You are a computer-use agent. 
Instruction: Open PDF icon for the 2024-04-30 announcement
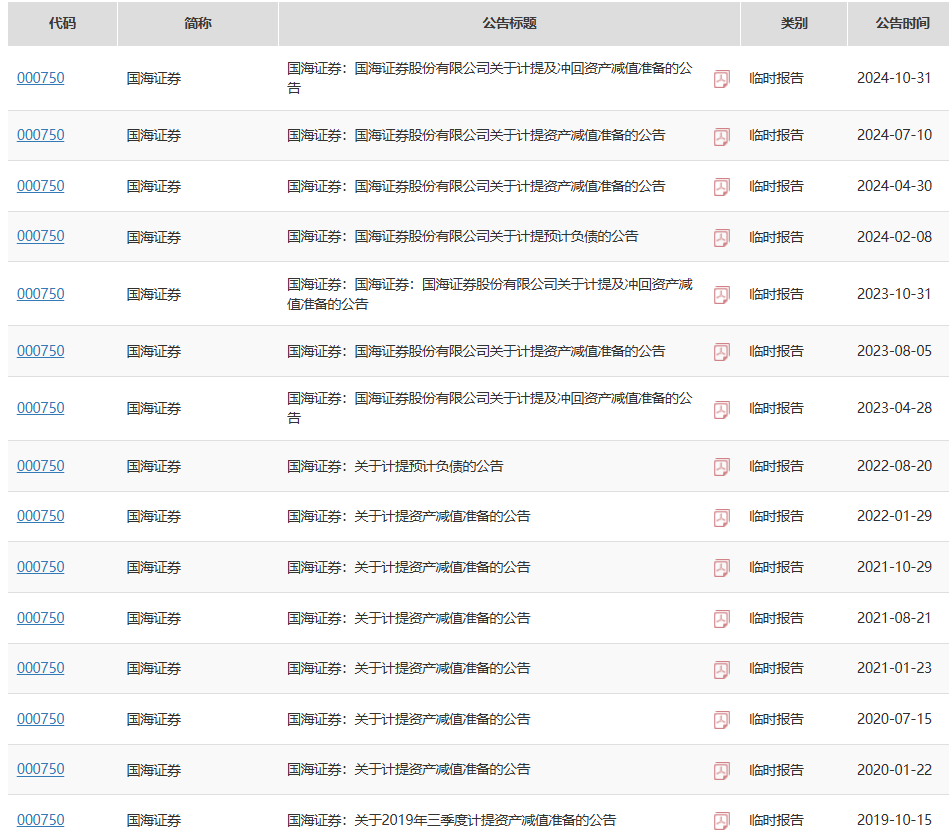(721, 187)
